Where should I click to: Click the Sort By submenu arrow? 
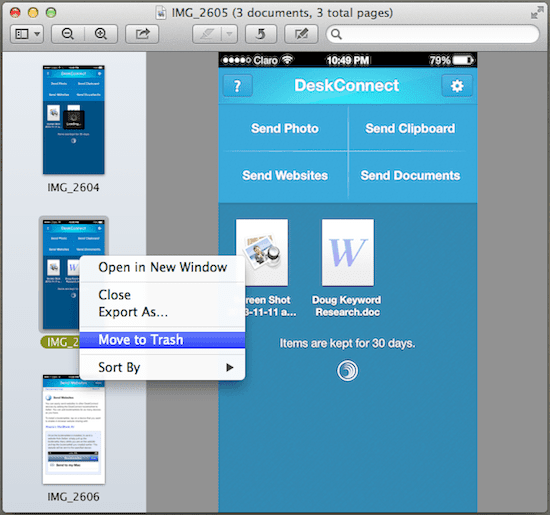230,367
